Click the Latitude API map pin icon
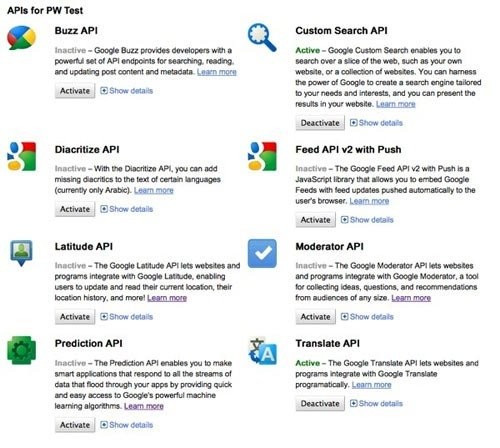 [21, 253]
